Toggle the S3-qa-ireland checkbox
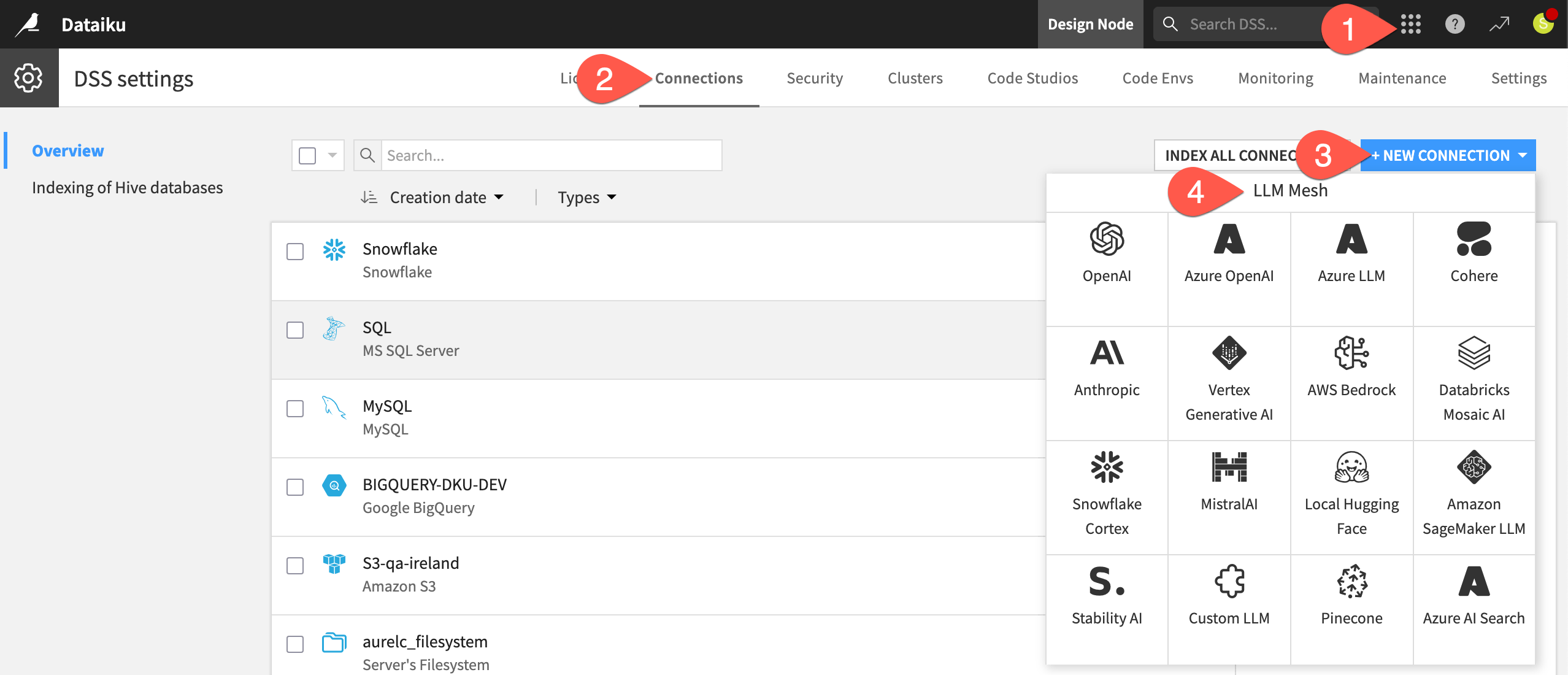This screenshot has width=1568, height=675. coord(295,566)
